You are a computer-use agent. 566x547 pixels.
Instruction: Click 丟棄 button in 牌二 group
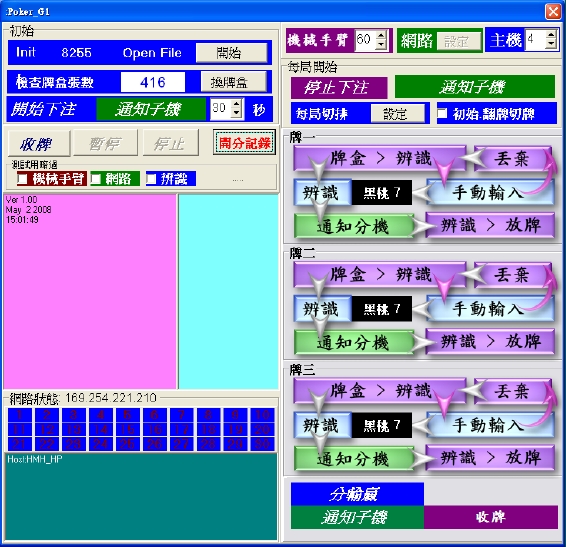[513, 274]
